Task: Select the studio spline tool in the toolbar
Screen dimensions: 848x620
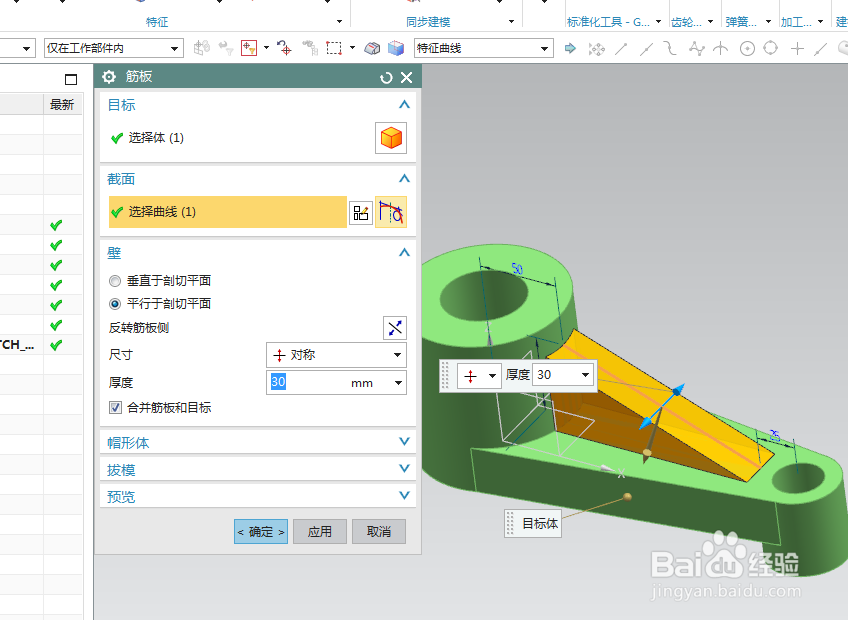Action: tap(696, 48)
